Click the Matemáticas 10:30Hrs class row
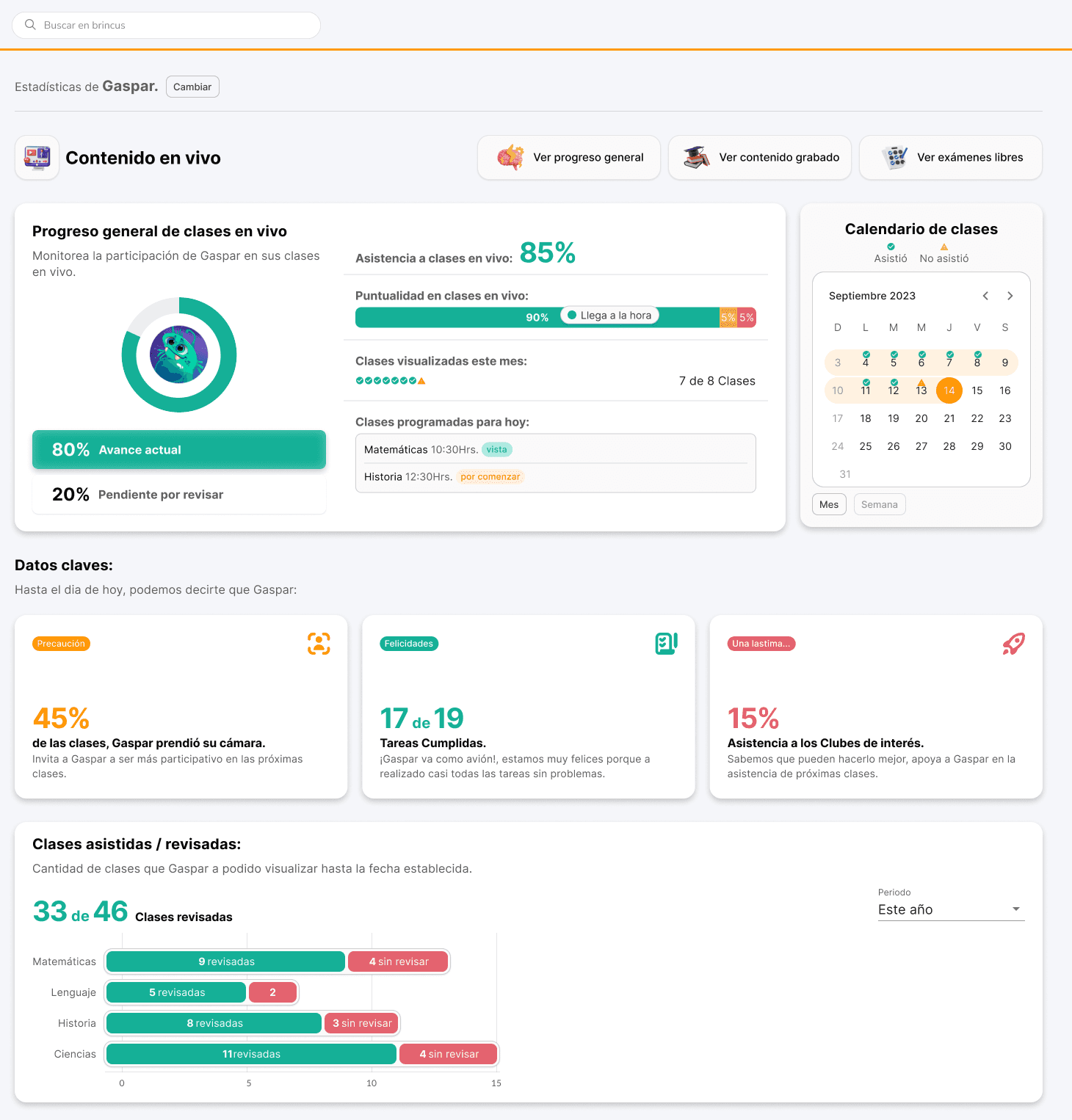Image resolution: width=1072 pixels, height=1120 pixels. 555,449
